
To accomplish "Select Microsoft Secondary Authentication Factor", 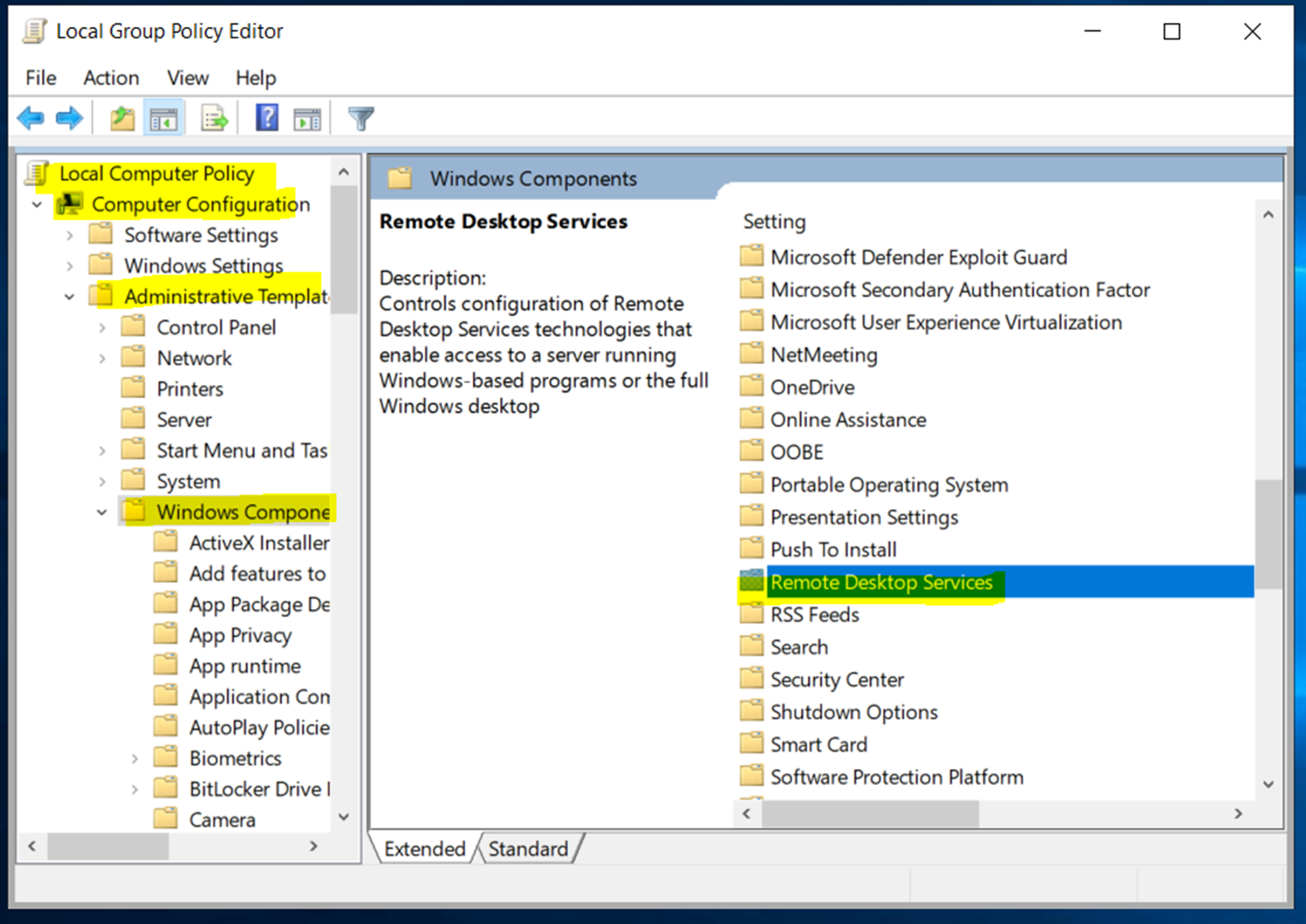I will [x=959, y=289].
